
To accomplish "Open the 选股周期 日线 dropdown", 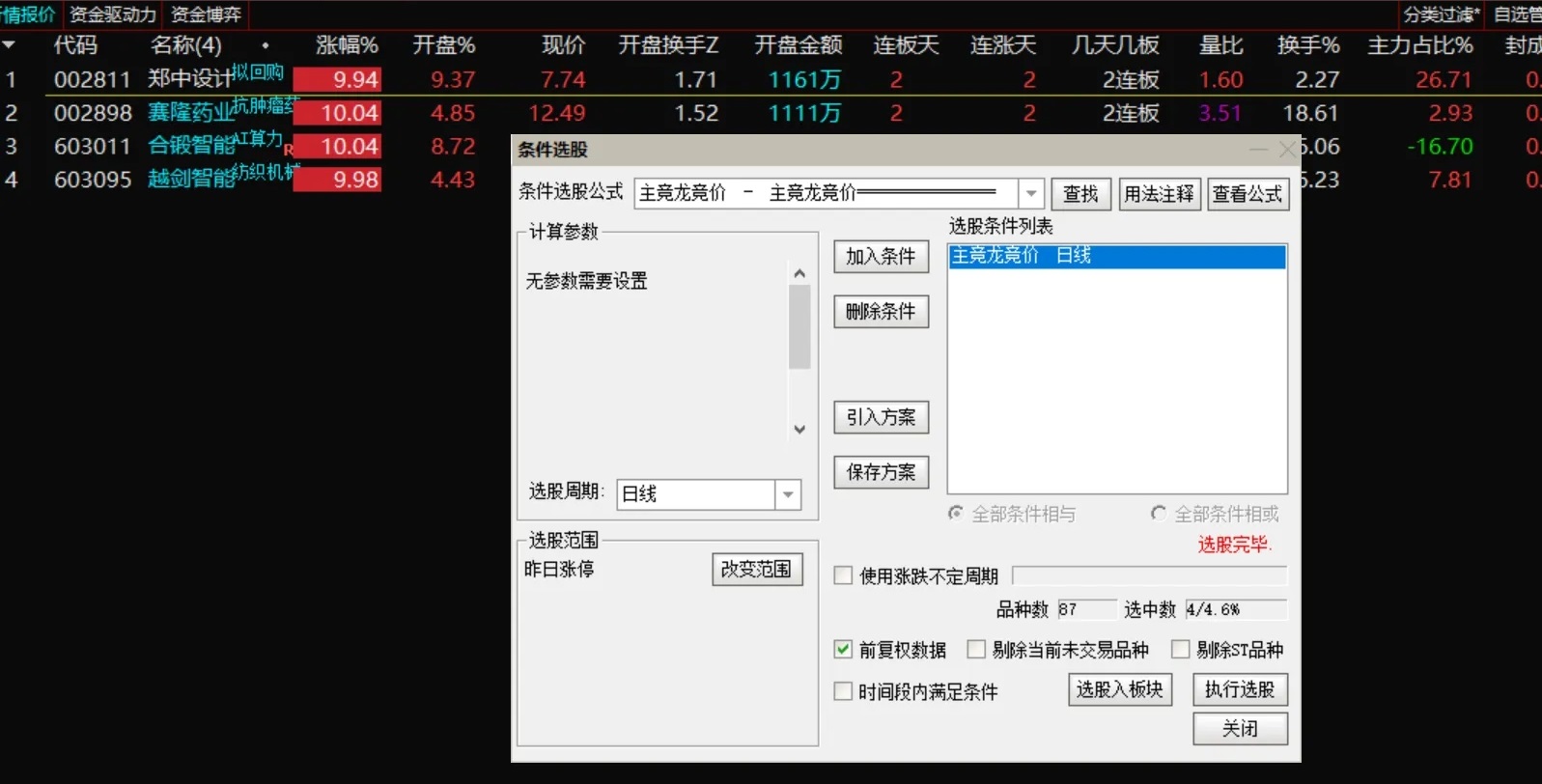I will 788,494.
